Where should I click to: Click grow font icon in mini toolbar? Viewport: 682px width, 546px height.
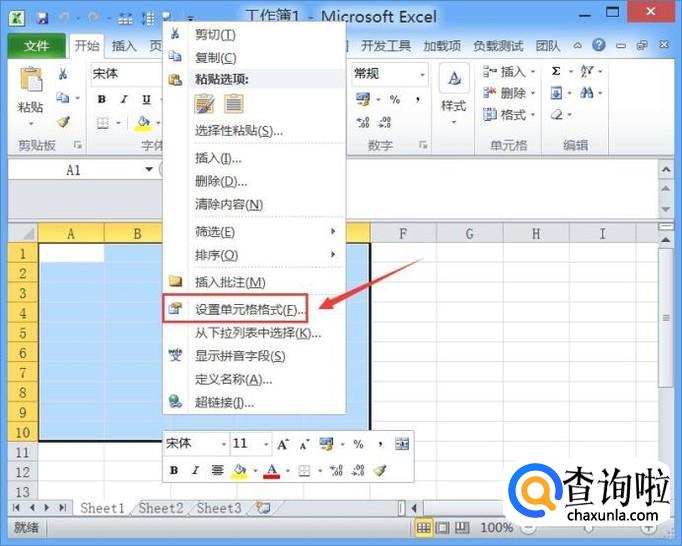click(x=283, y=444)
